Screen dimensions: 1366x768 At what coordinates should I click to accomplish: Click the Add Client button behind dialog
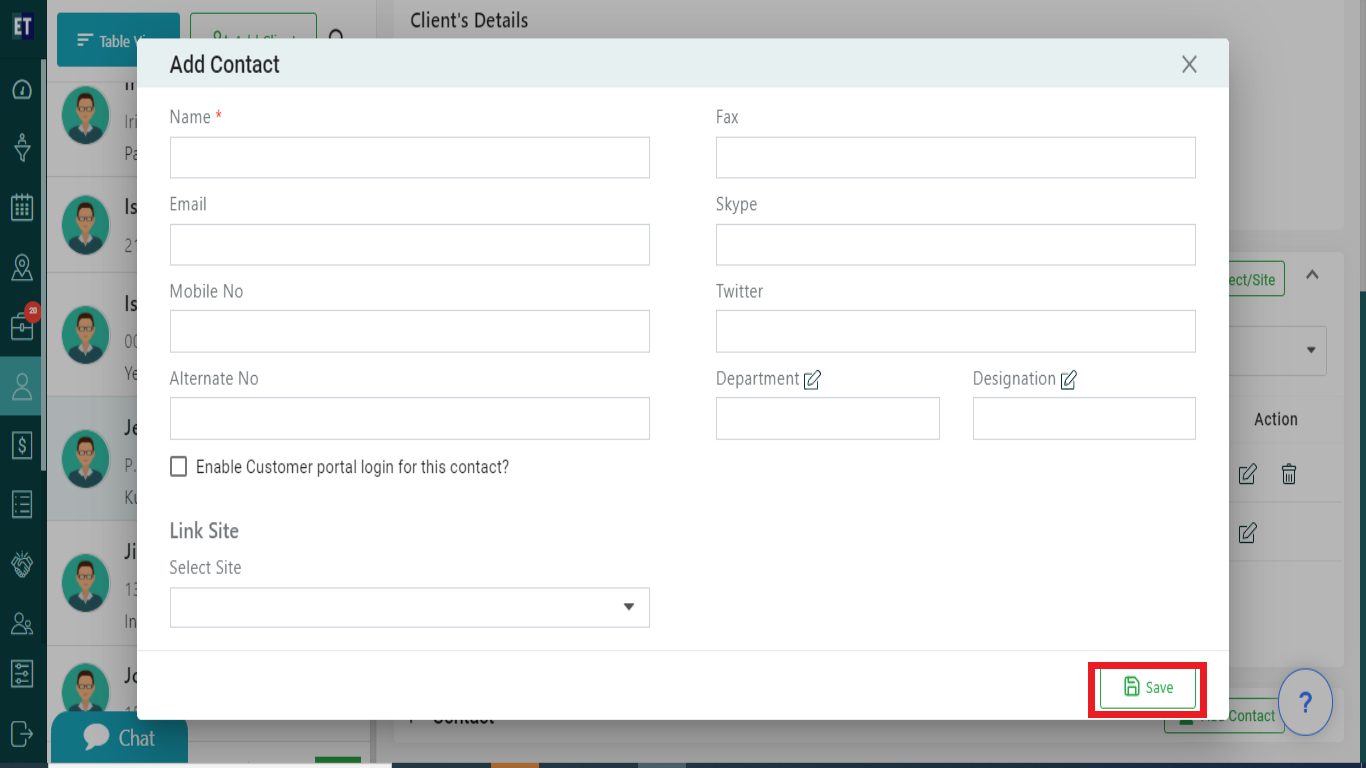pyautogui.click(x=253, y=26)
